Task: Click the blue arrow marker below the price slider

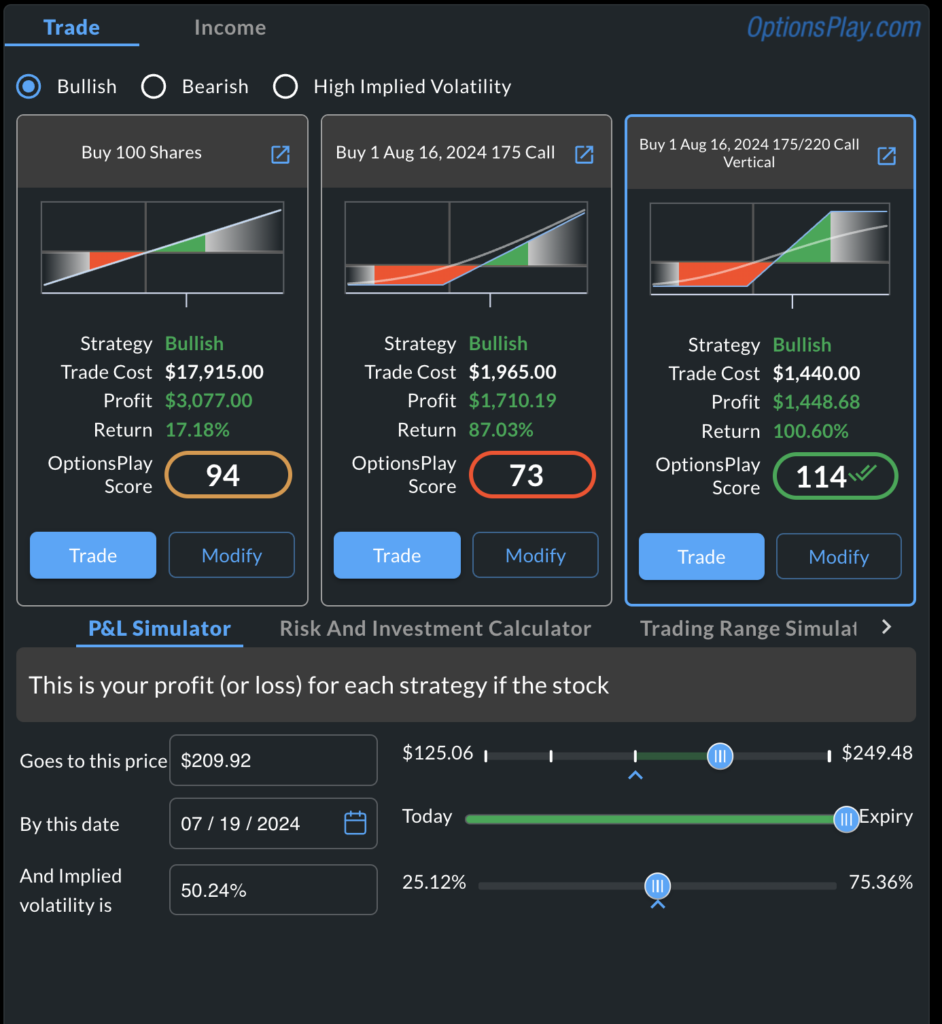Action: [x=636, y=775]
